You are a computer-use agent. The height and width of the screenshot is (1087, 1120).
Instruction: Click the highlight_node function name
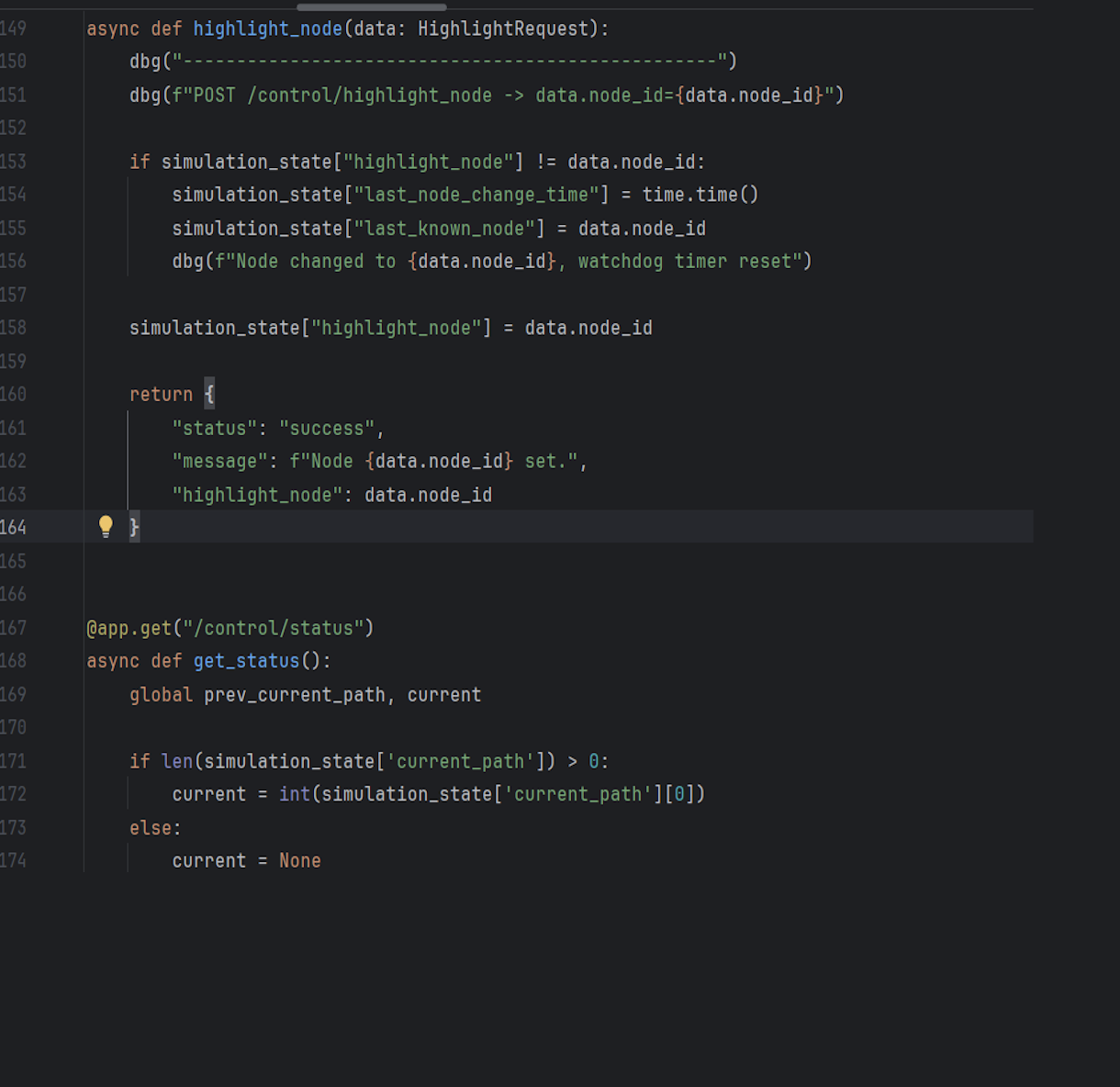coord(268,28)
